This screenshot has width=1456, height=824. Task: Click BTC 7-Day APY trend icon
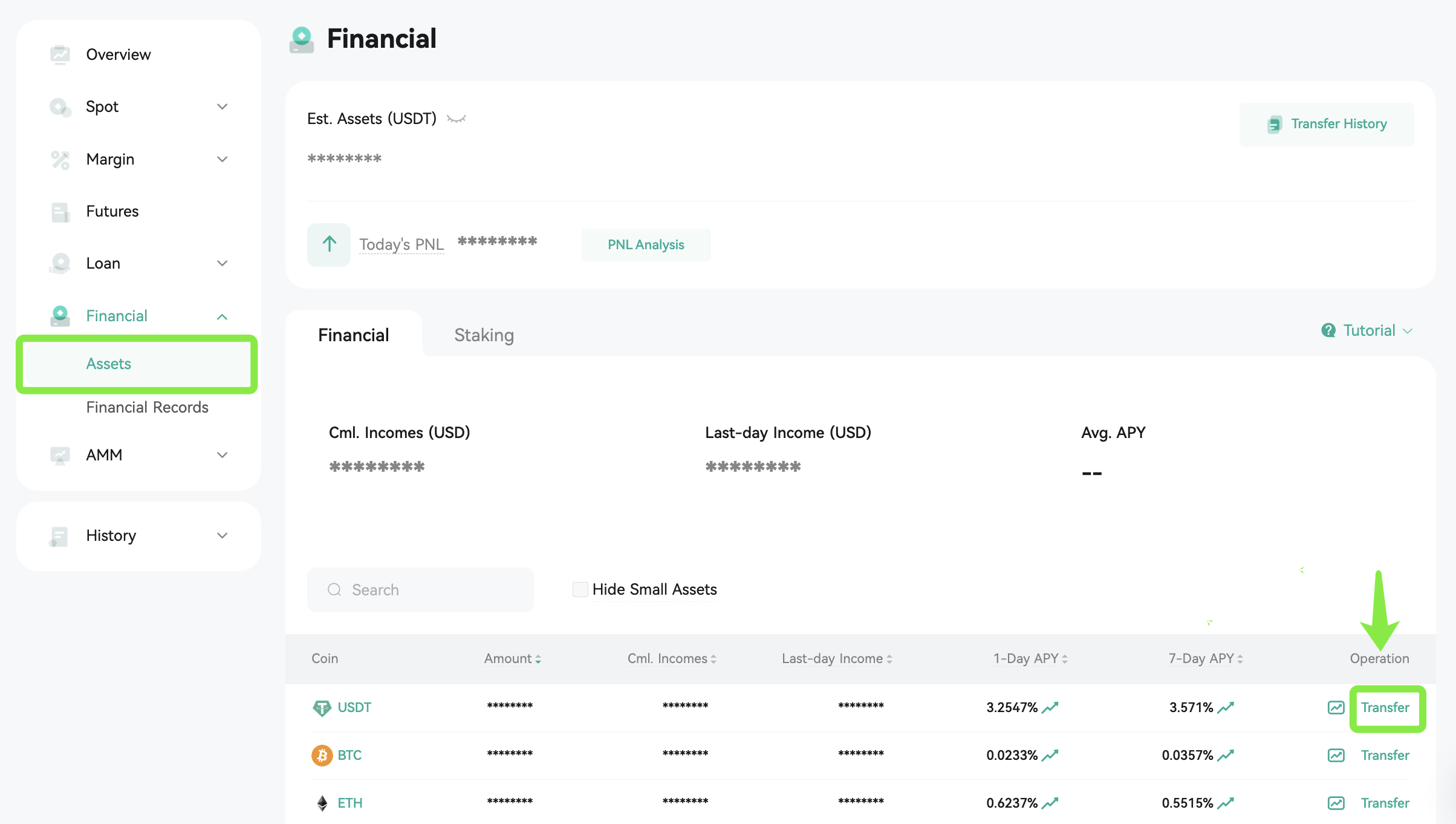1226,755
